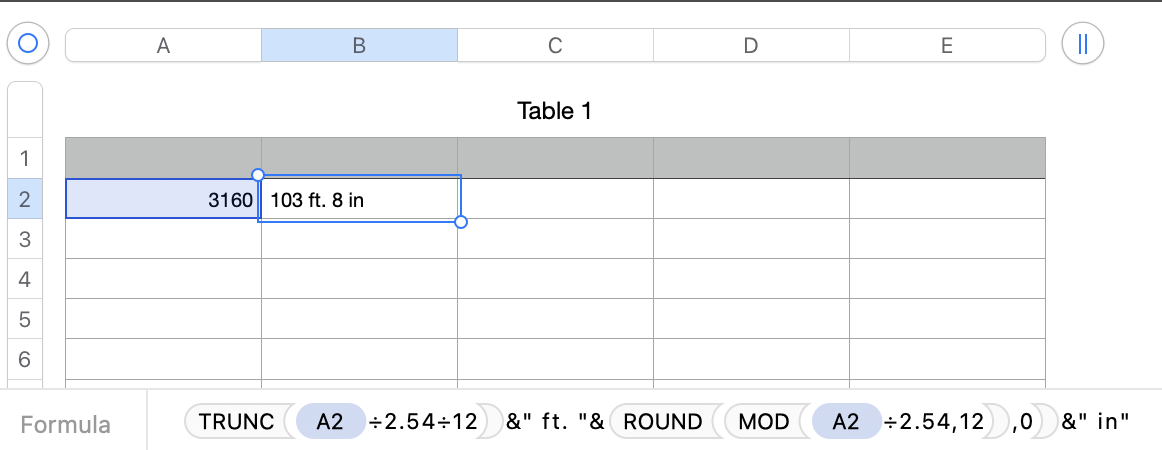Select row 6 header
1162x450 pixels.
coord(25,359)
